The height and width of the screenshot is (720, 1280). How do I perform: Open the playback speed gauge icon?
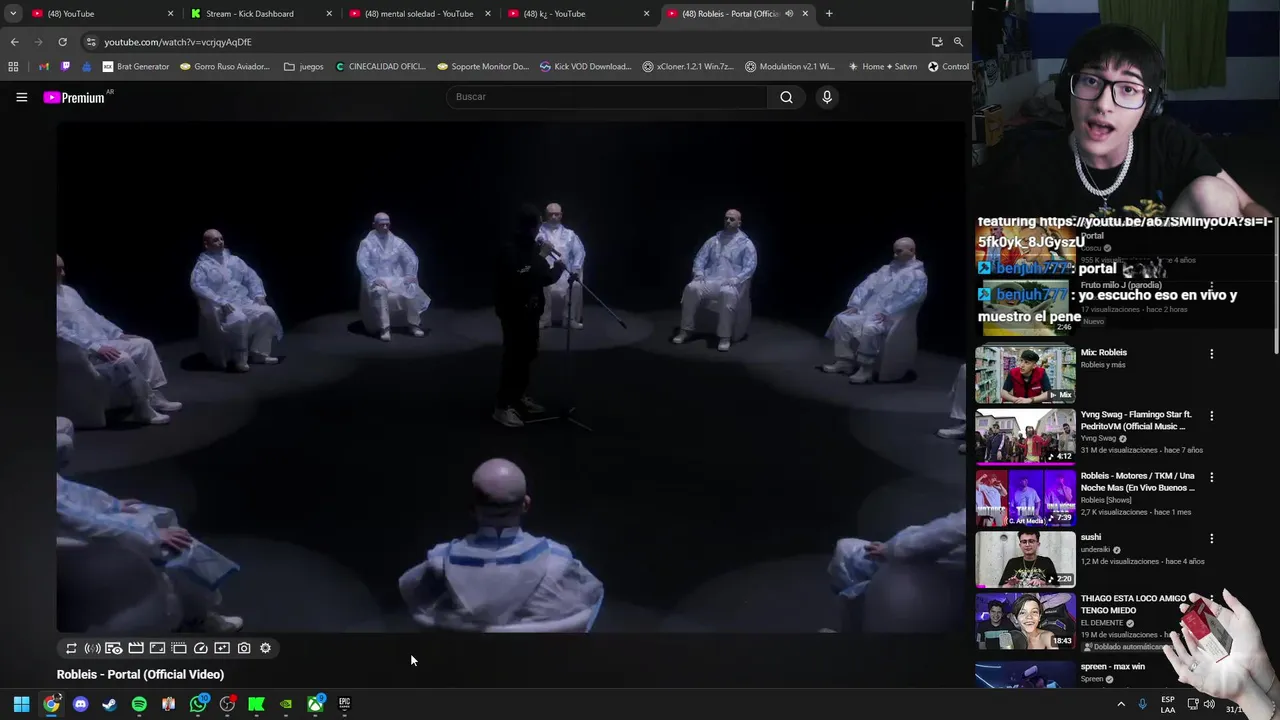click(201, 648)
